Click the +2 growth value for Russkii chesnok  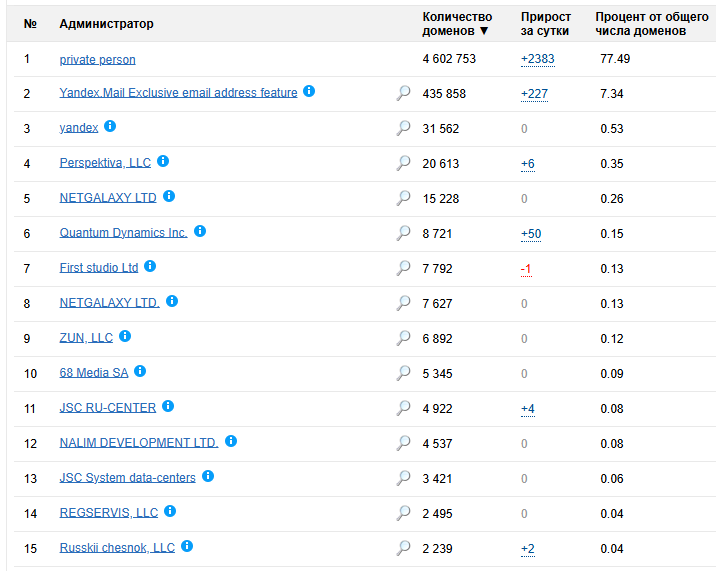click(x=527, y=549)
